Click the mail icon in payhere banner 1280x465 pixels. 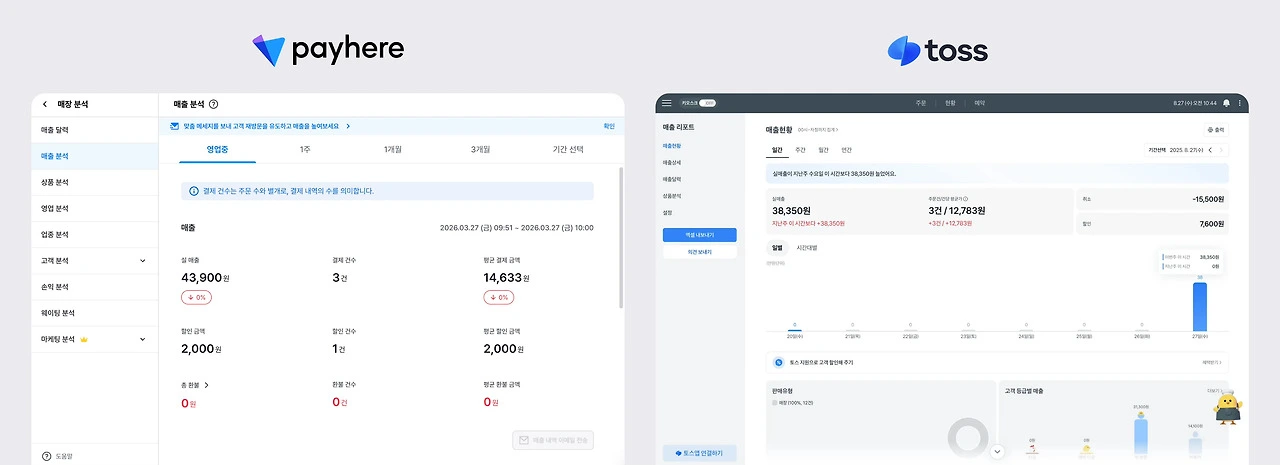[175, 127]
